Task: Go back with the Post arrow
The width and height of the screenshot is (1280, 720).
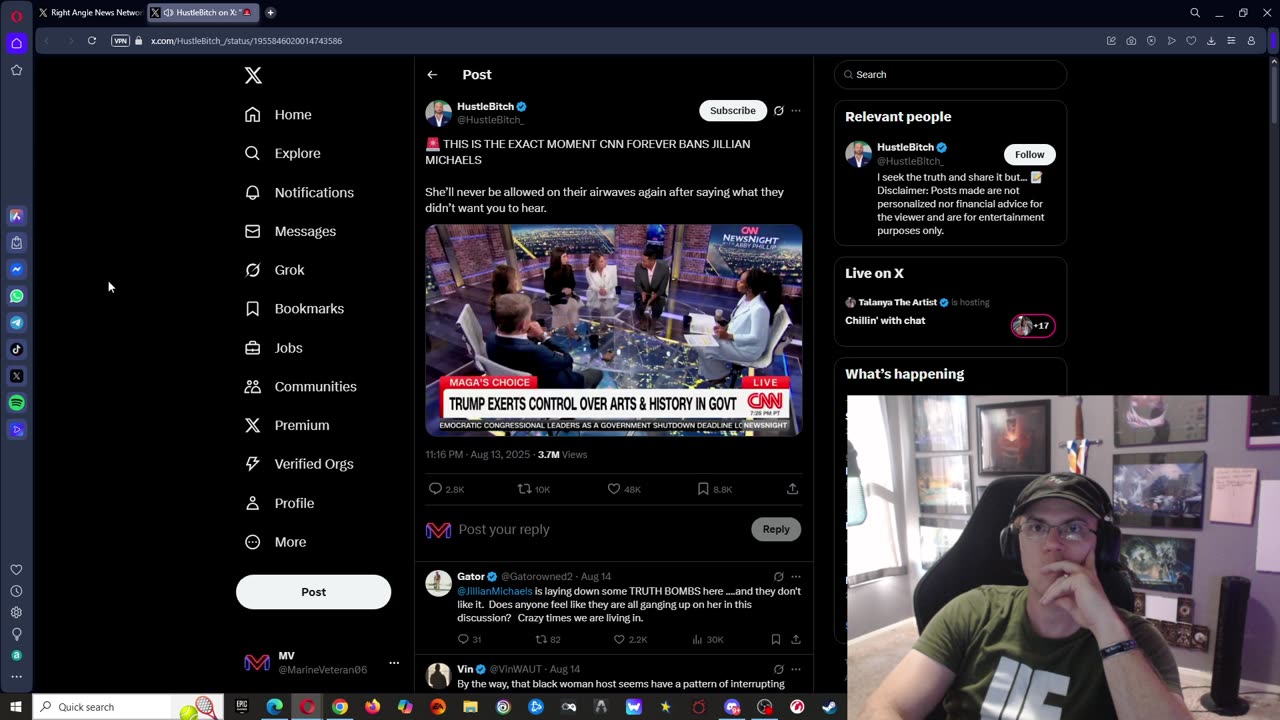Action: click(432, 75)
